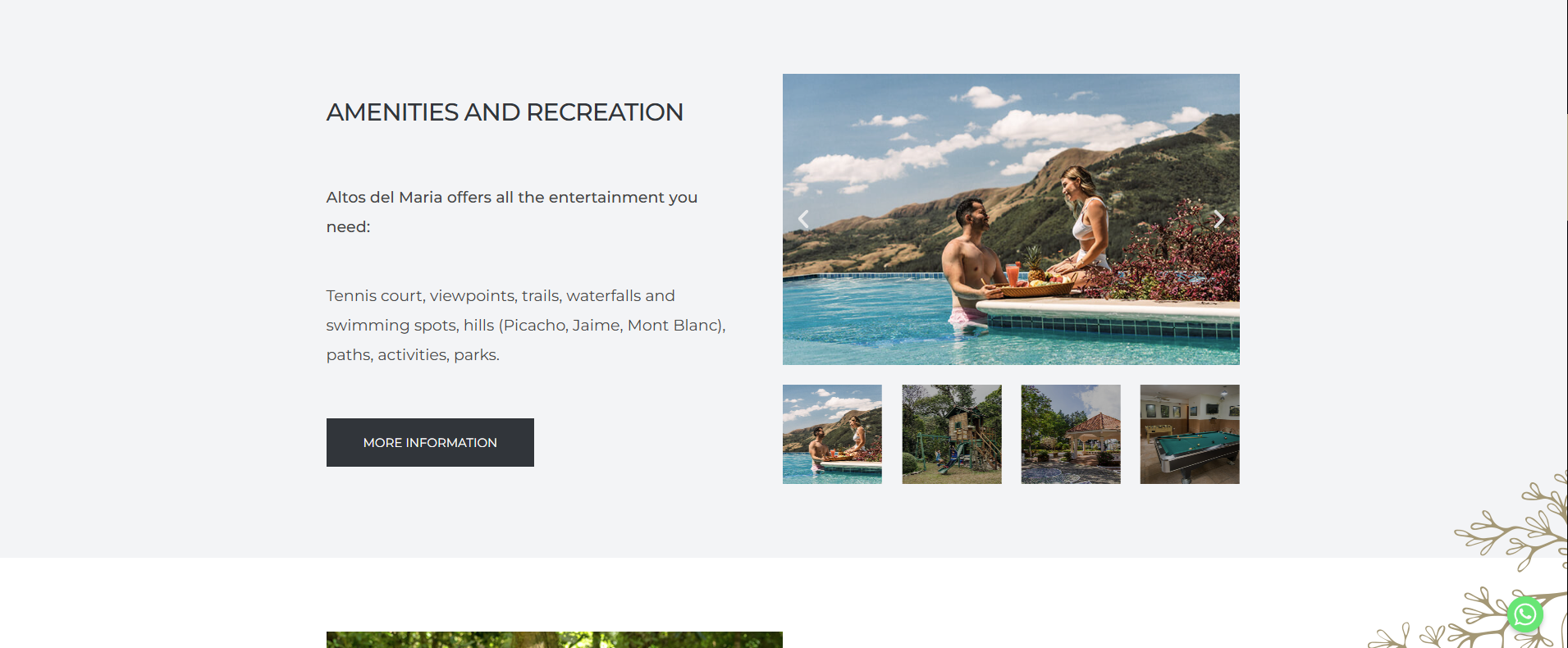This screenshot has width=1568, height=648.
Task: Show the previous carousel photo
Action: coord(803,219)
